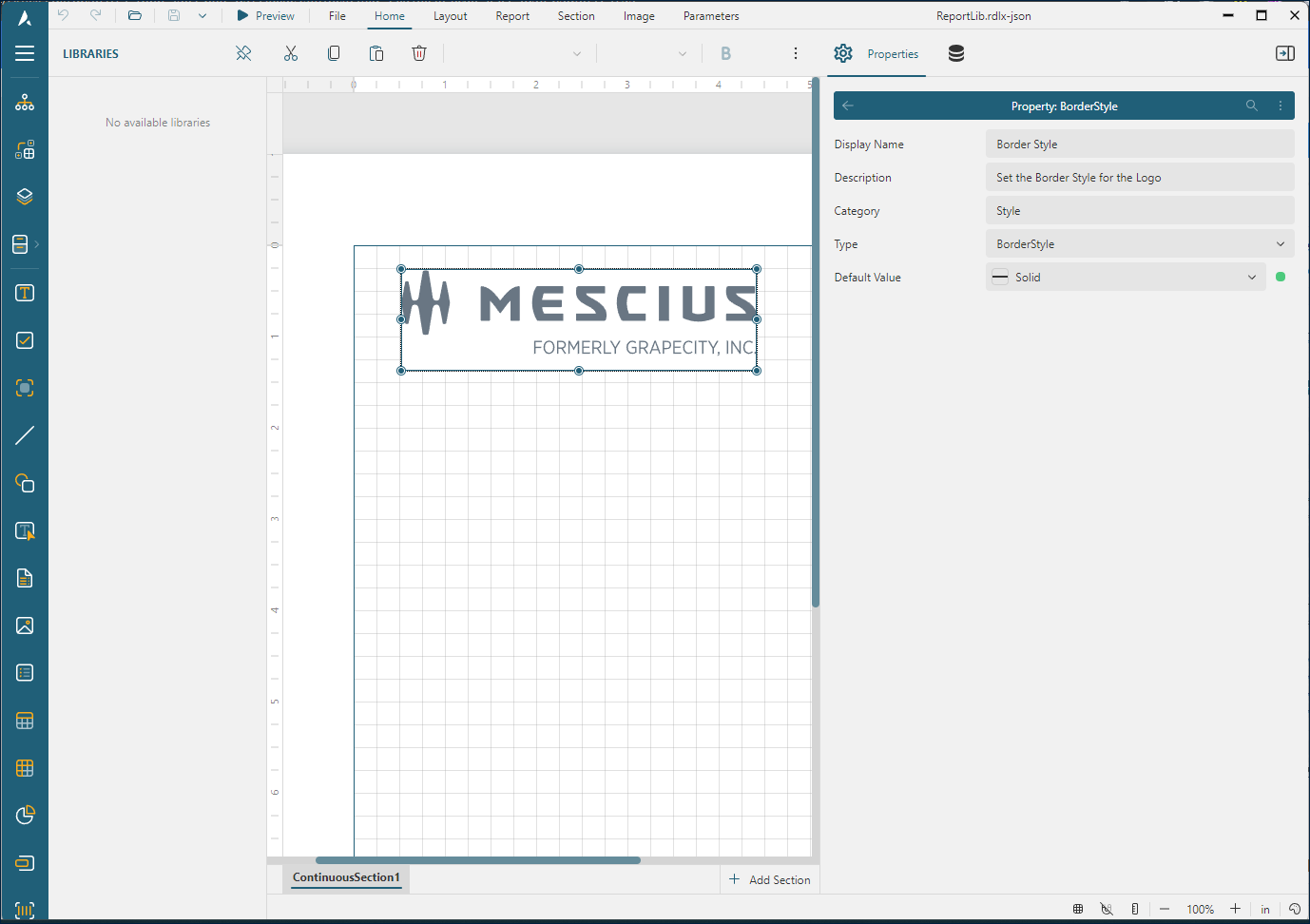Zoom out with minus button
Screen dimensions: 1310x924
pyautogui.click(x=1165, y=909)
